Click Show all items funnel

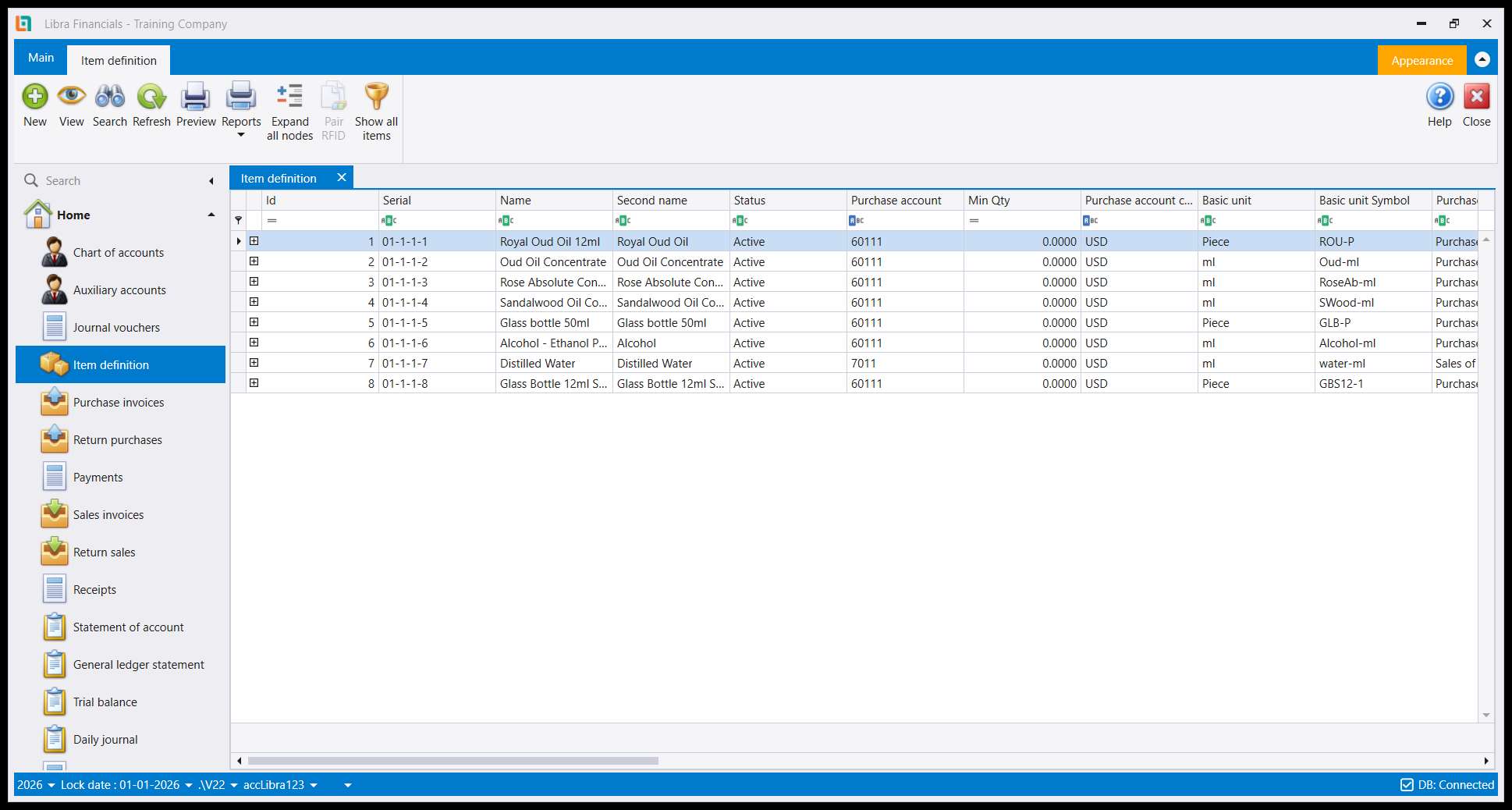tap(376, 112)
